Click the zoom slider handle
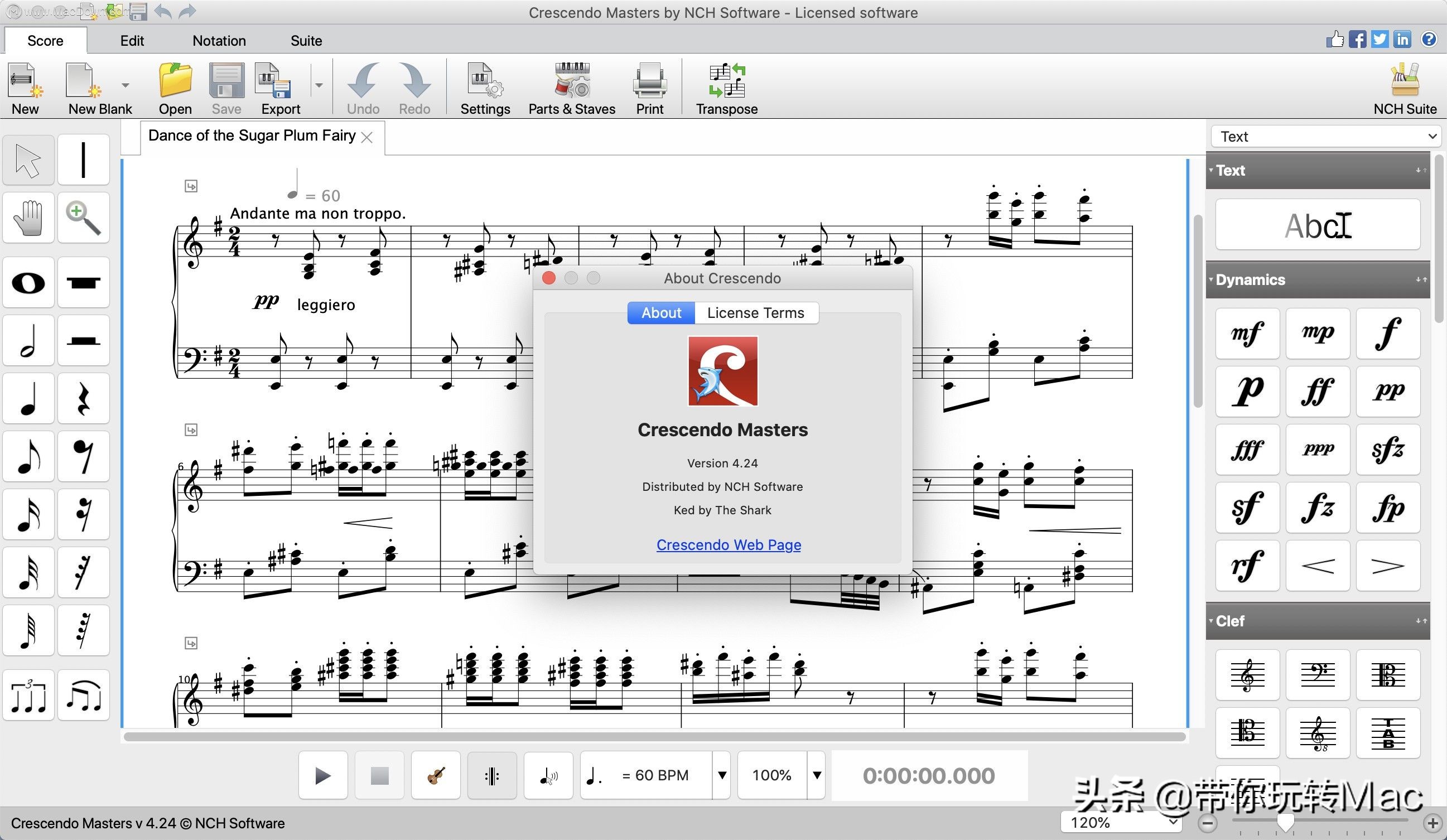 (x=1285, y=822)
